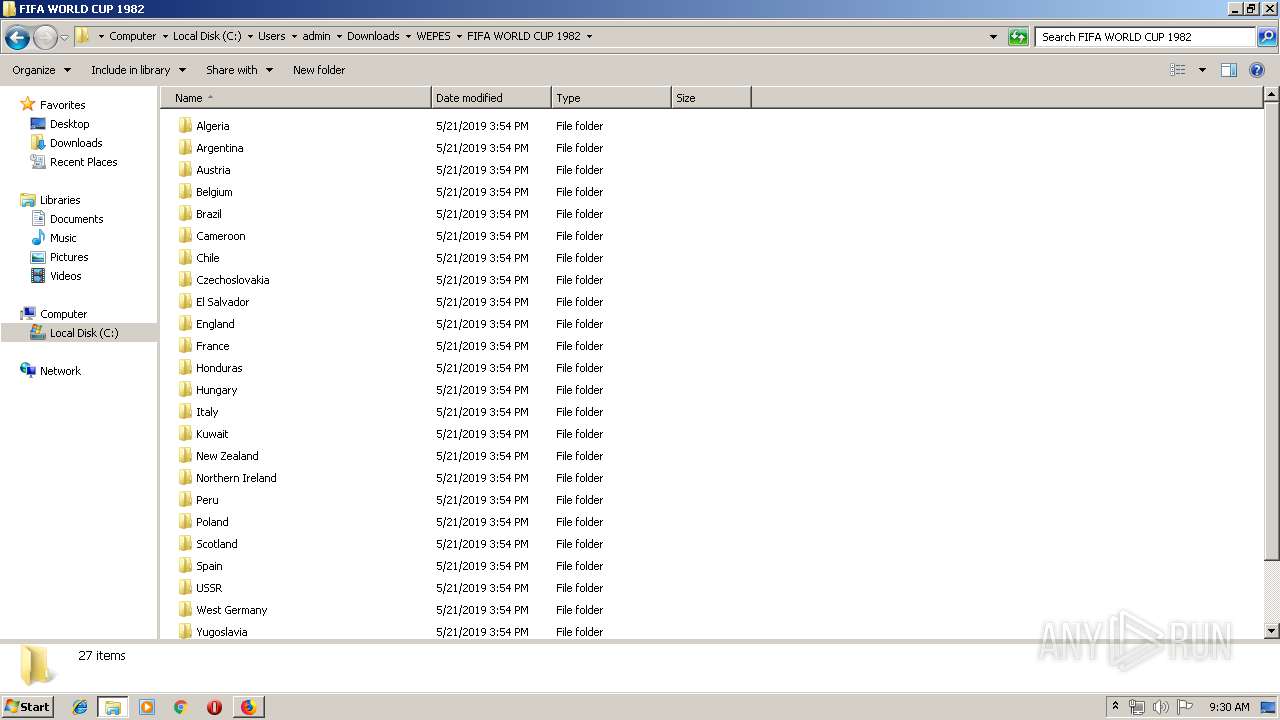Create a New folder
This screenshot has height=720, width=1280.
319,70
